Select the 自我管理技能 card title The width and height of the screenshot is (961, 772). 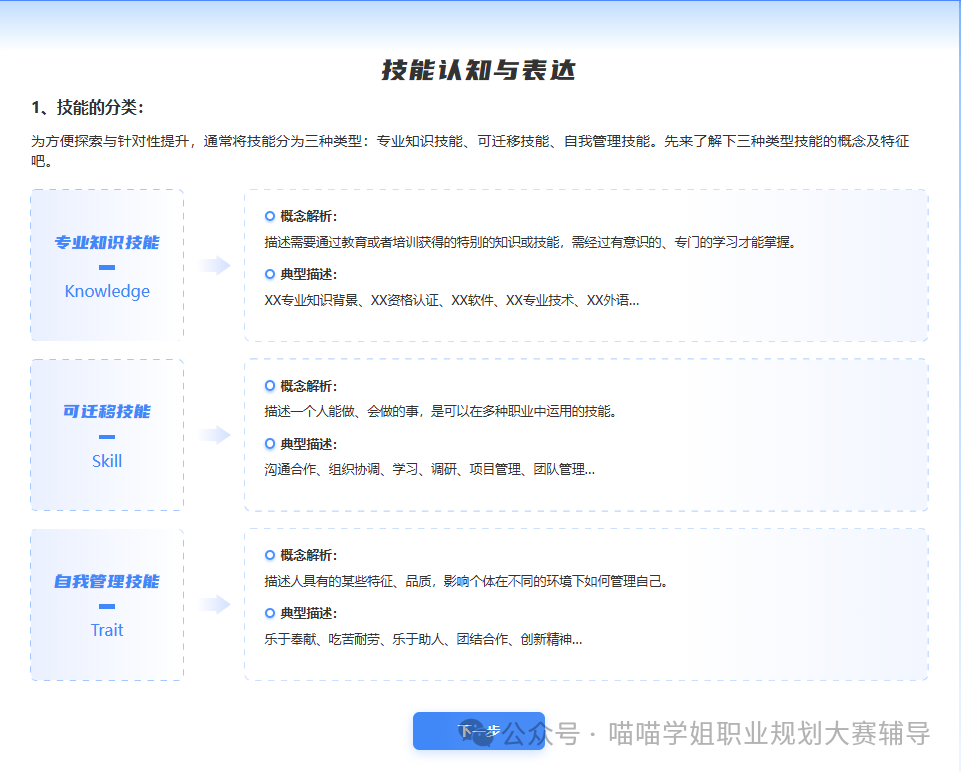coord(107,581)
